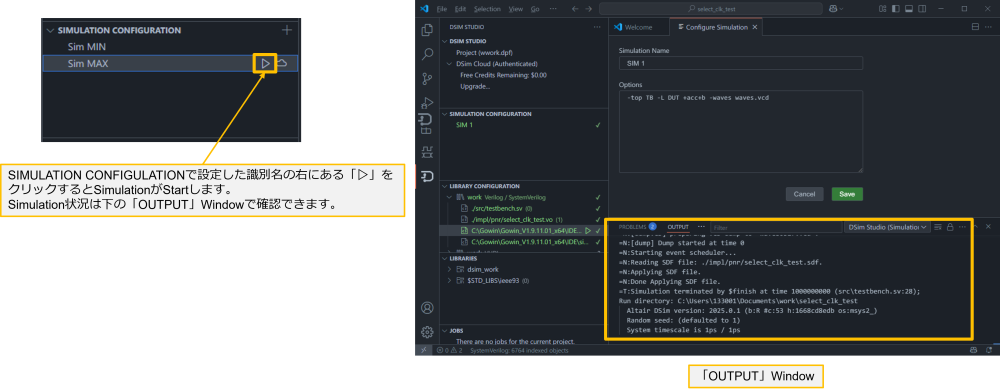
Task: Click the Save button
Action: 847,194
